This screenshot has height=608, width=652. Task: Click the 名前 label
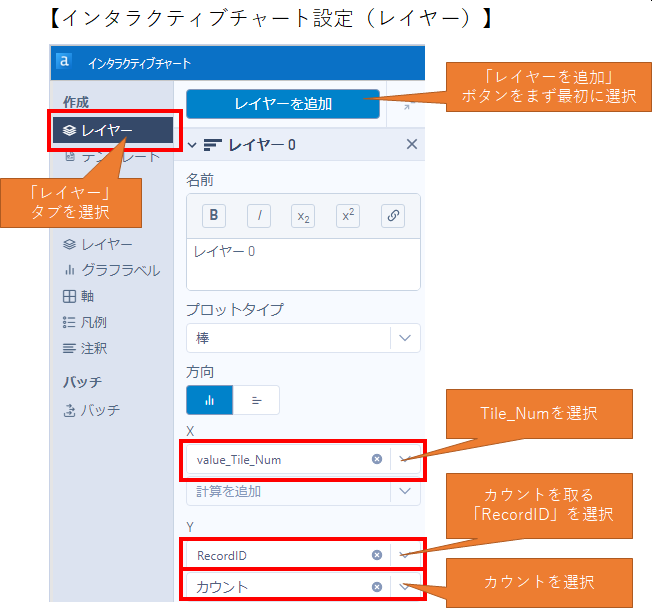200,180
